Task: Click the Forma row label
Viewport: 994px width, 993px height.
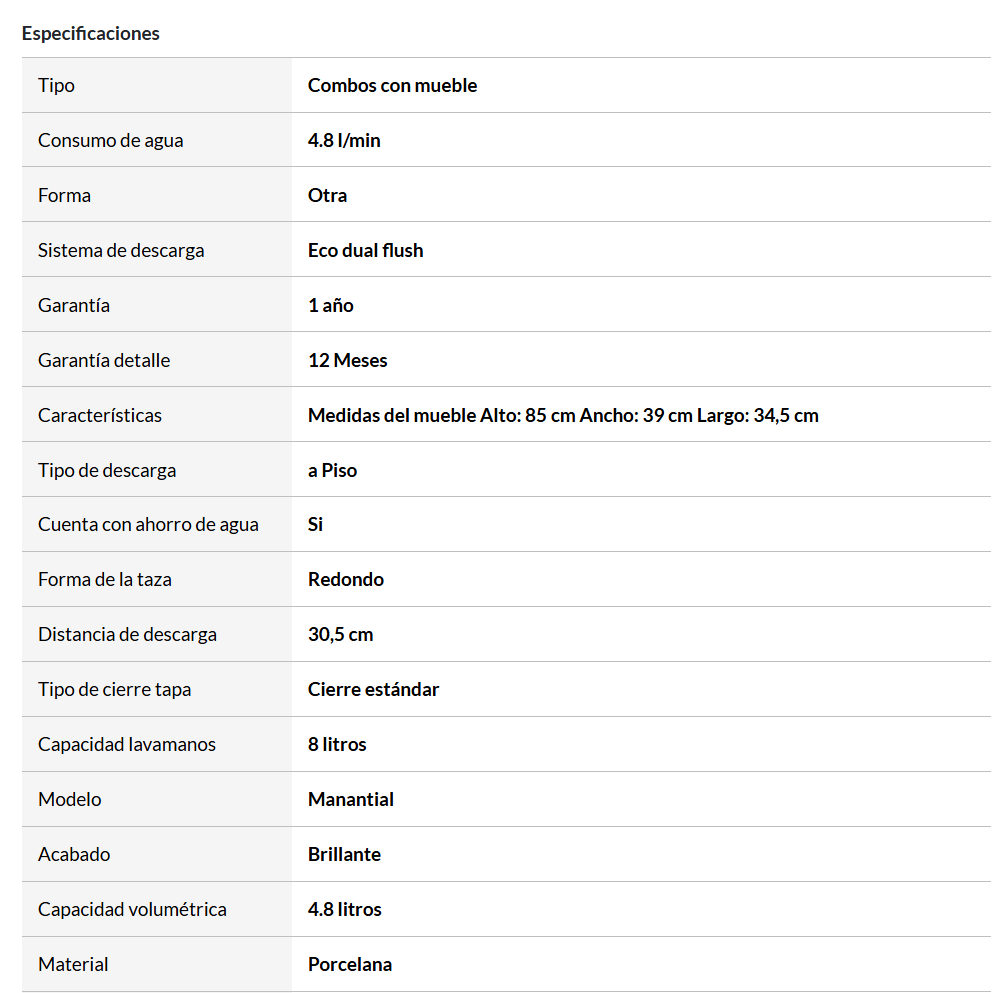Action: (64, 195)
